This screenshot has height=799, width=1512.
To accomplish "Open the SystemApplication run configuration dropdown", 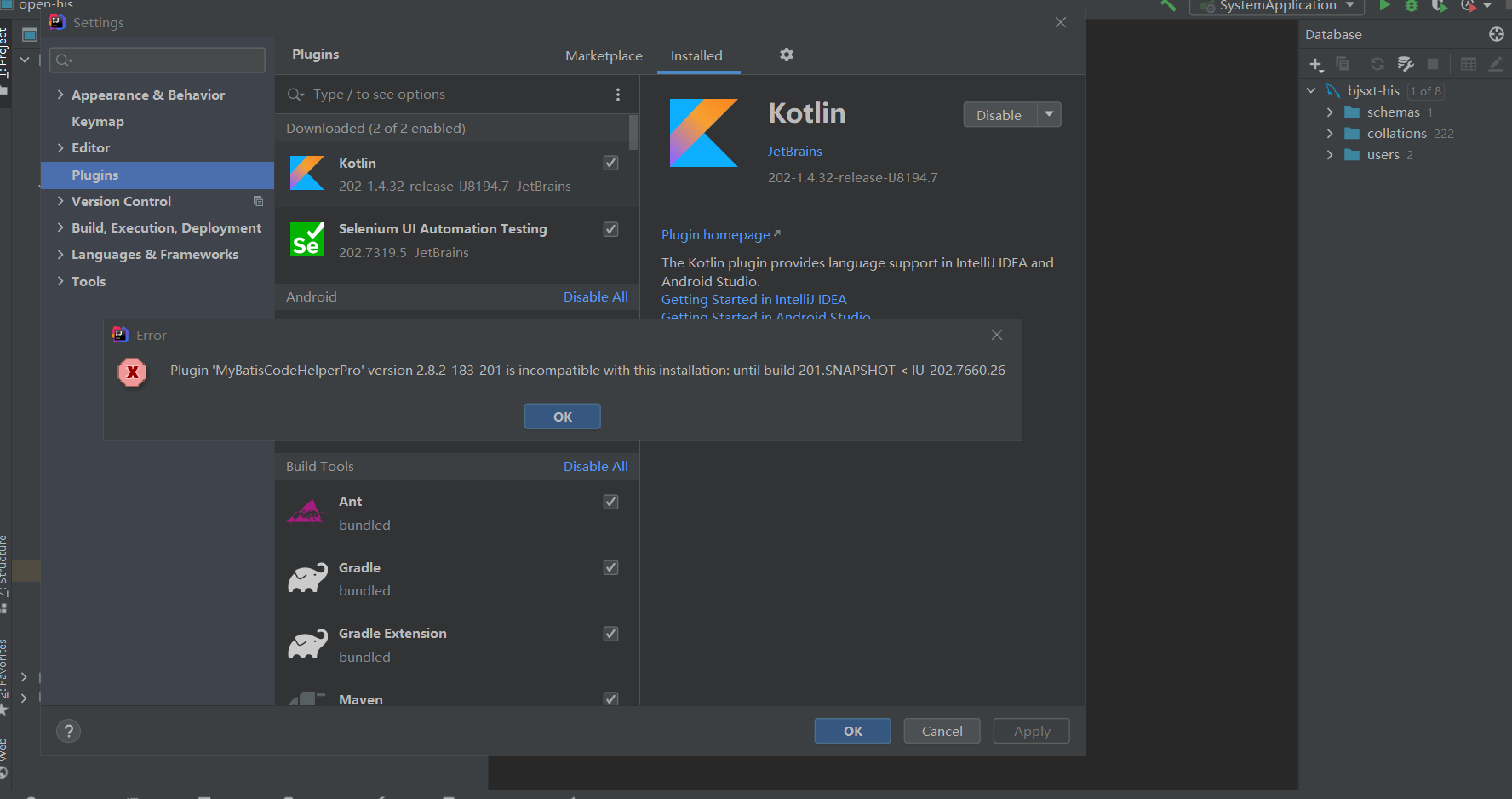I will (x=1277, y=6).
